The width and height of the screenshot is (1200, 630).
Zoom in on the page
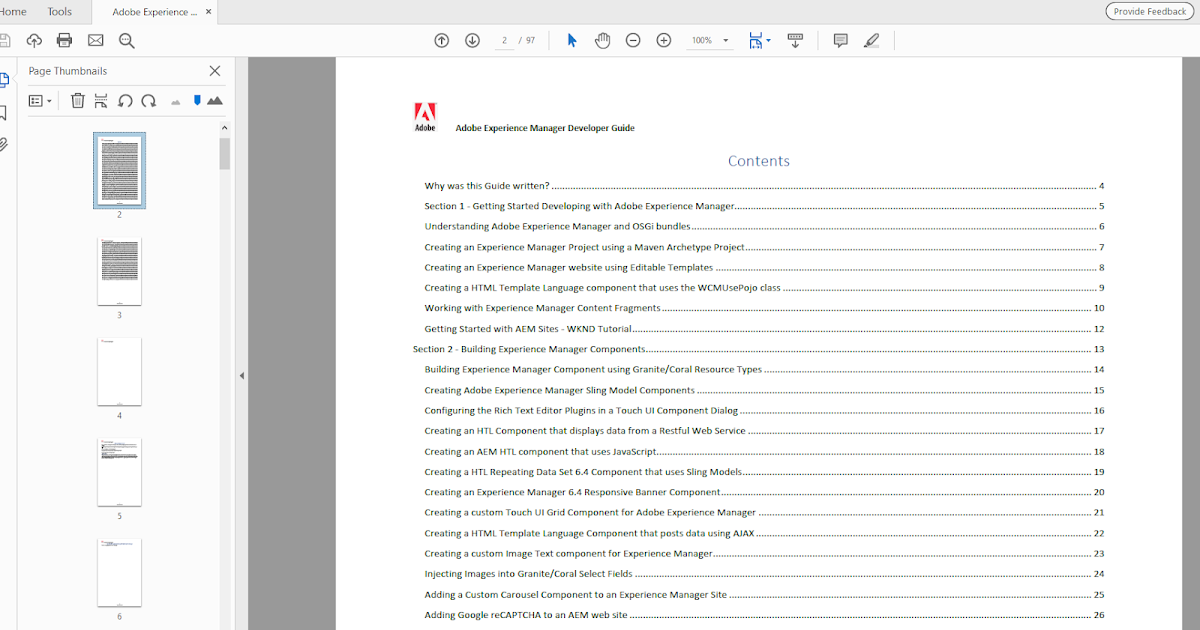(x=663, y=40)
